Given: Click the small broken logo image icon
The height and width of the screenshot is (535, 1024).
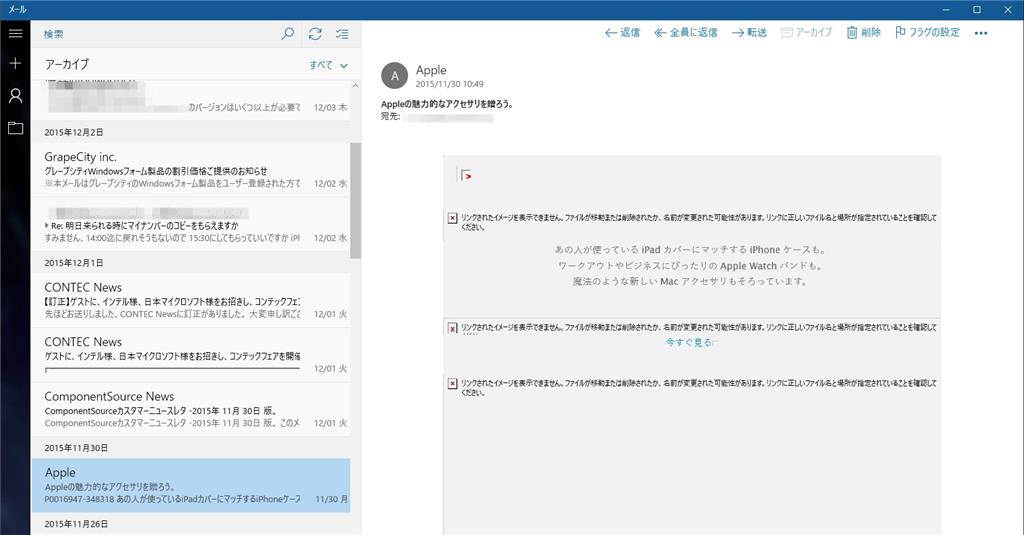Looking at the screenshot, I should point(466,175).
